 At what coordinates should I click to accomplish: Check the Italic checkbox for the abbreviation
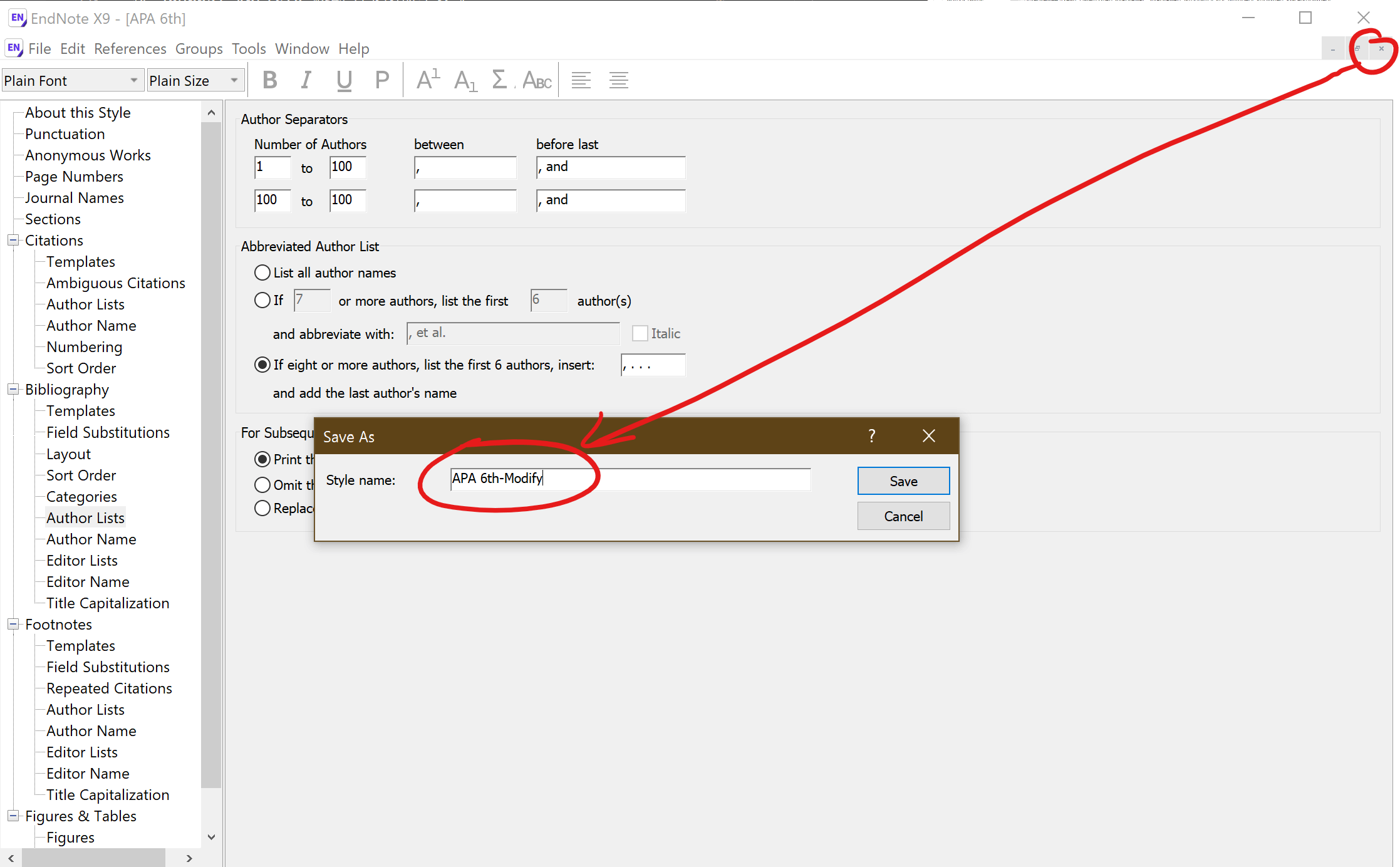click(x=640, y=333)
